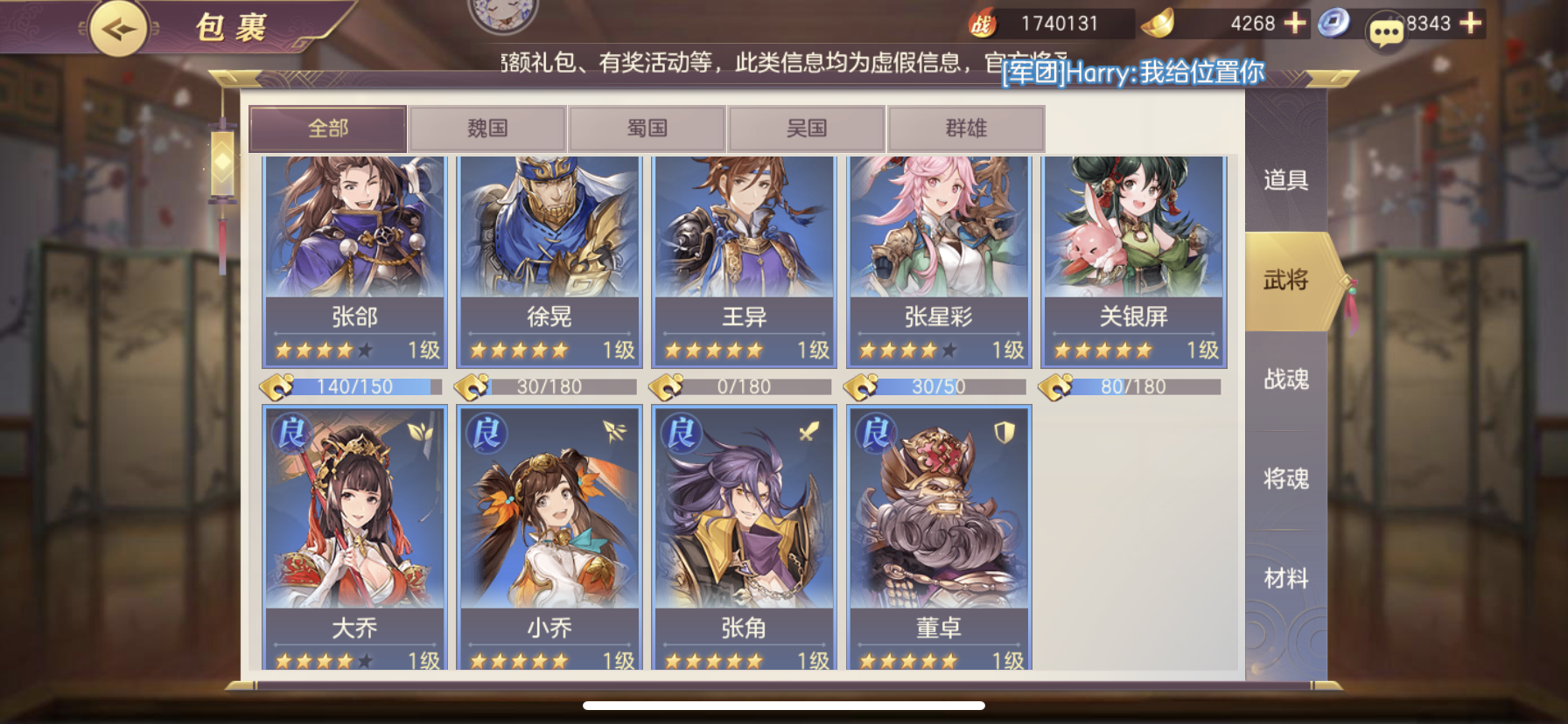Open the 道具 side category
The image size is (1568, 724).
(1285, 180)
